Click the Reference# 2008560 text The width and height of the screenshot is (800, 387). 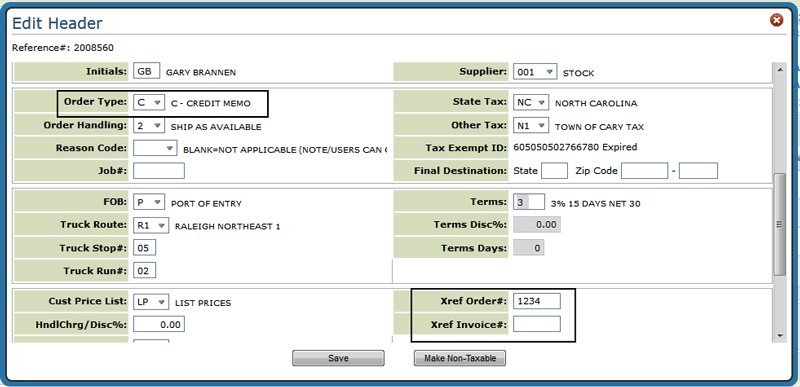[x=63, y=48]
